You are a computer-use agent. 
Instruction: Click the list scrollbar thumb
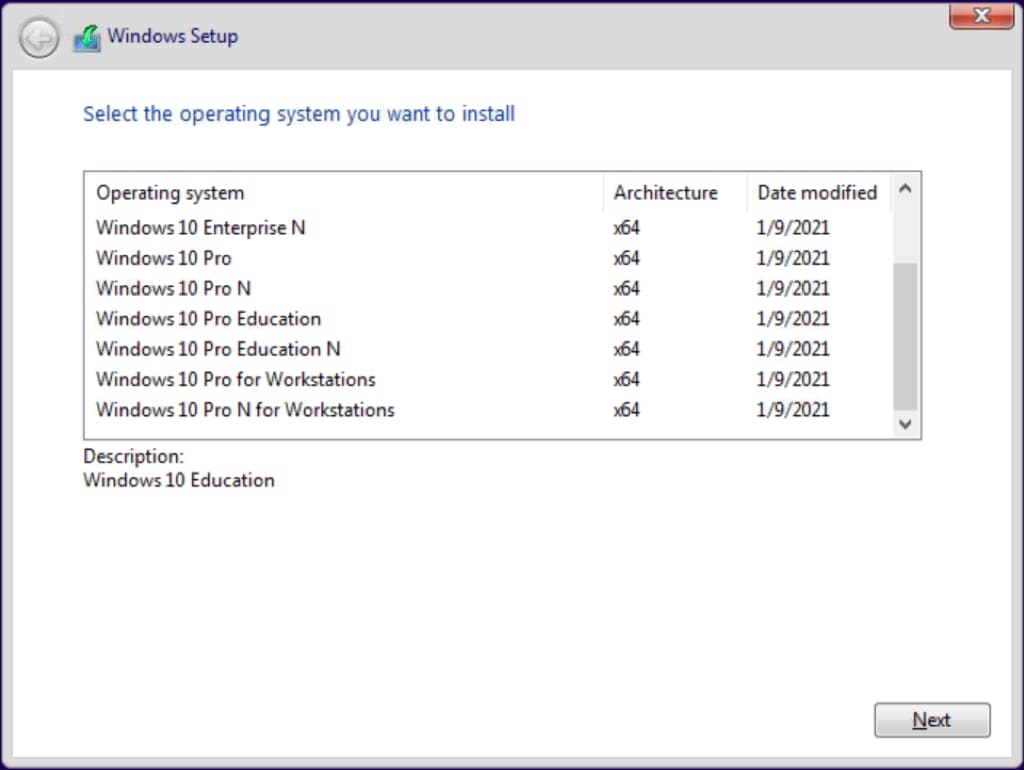click(904, 335)
